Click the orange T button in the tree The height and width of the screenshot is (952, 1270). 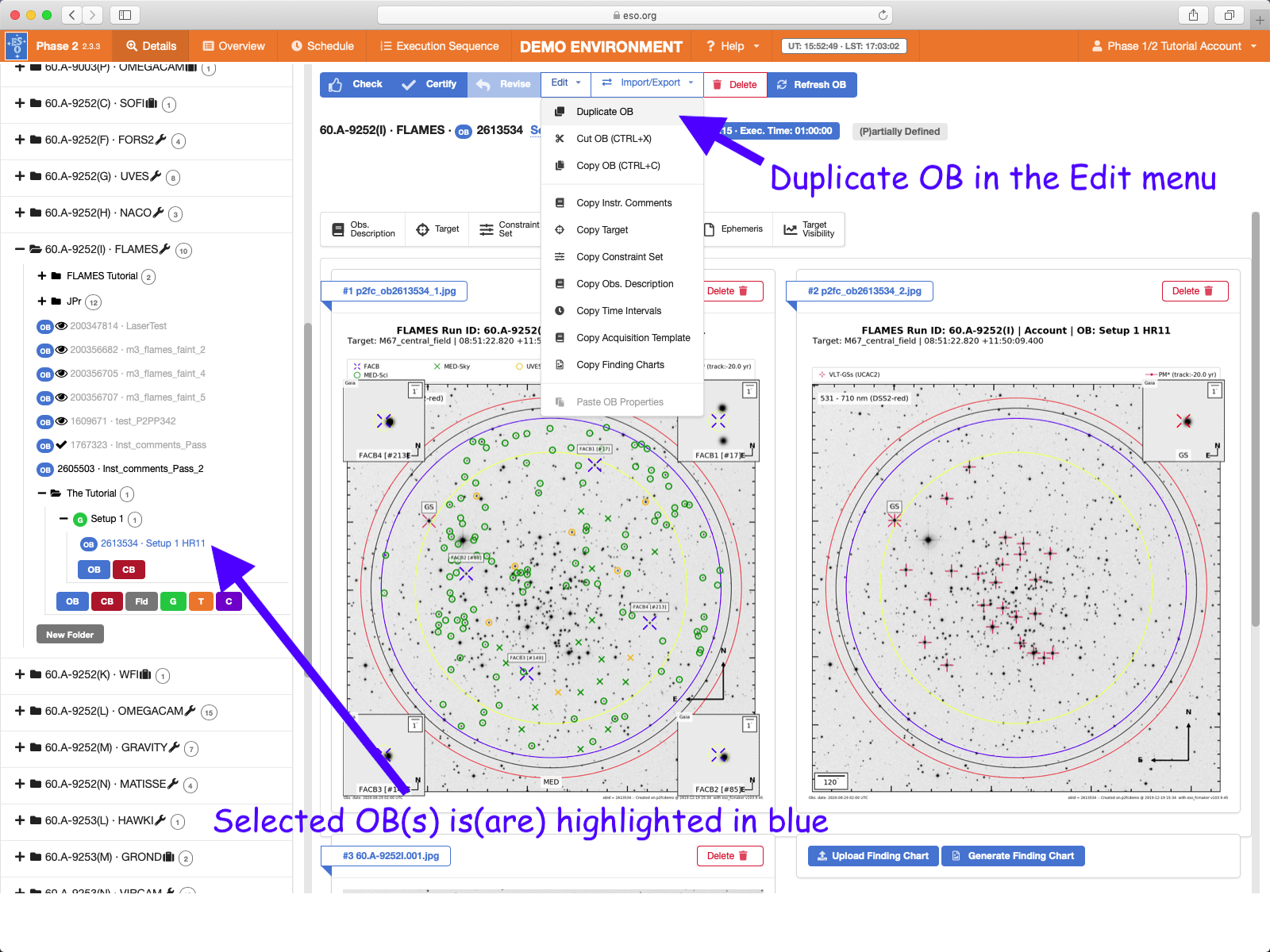click(201, 601)
